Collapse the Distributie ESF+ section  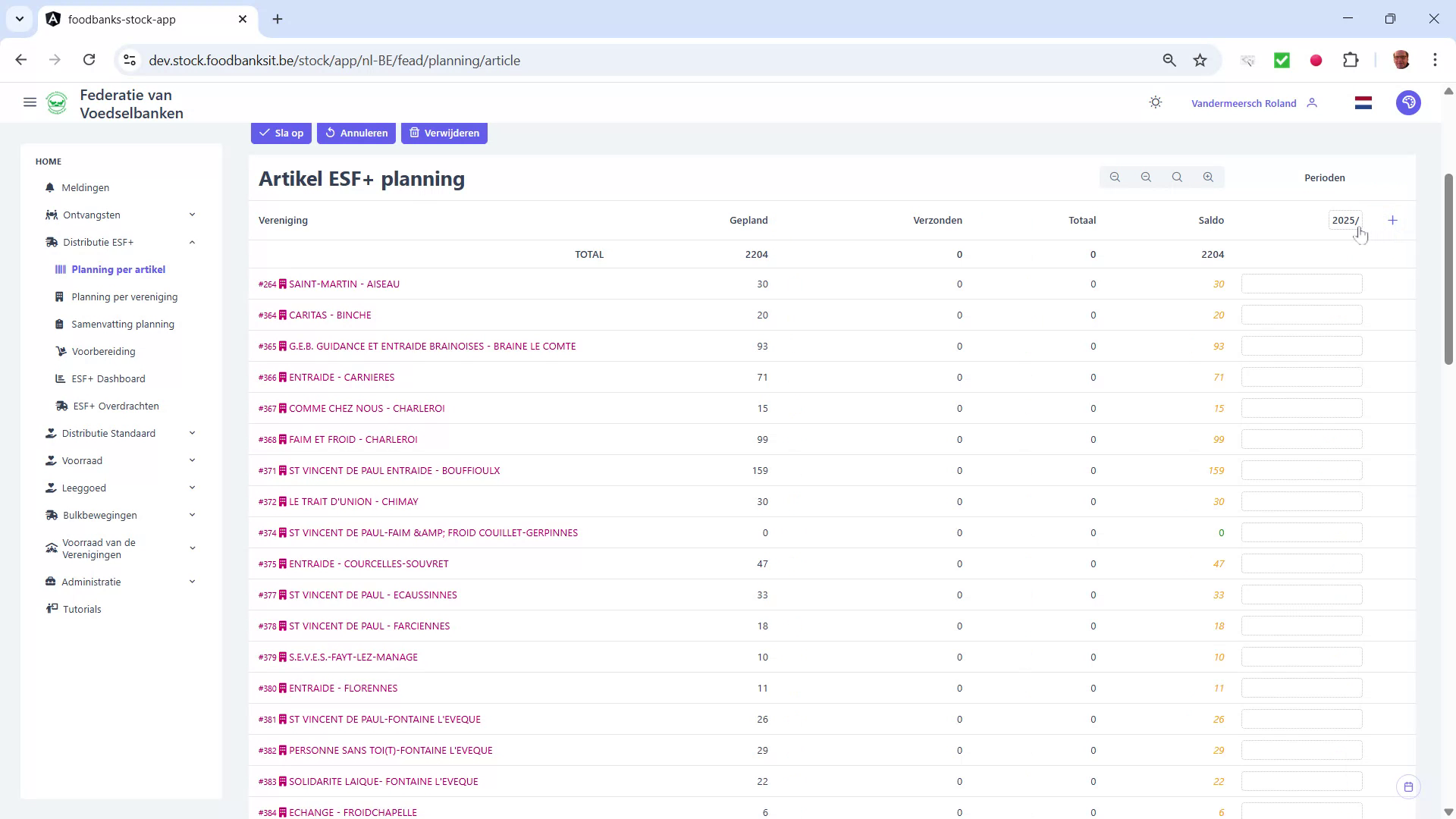coord(192,242)
